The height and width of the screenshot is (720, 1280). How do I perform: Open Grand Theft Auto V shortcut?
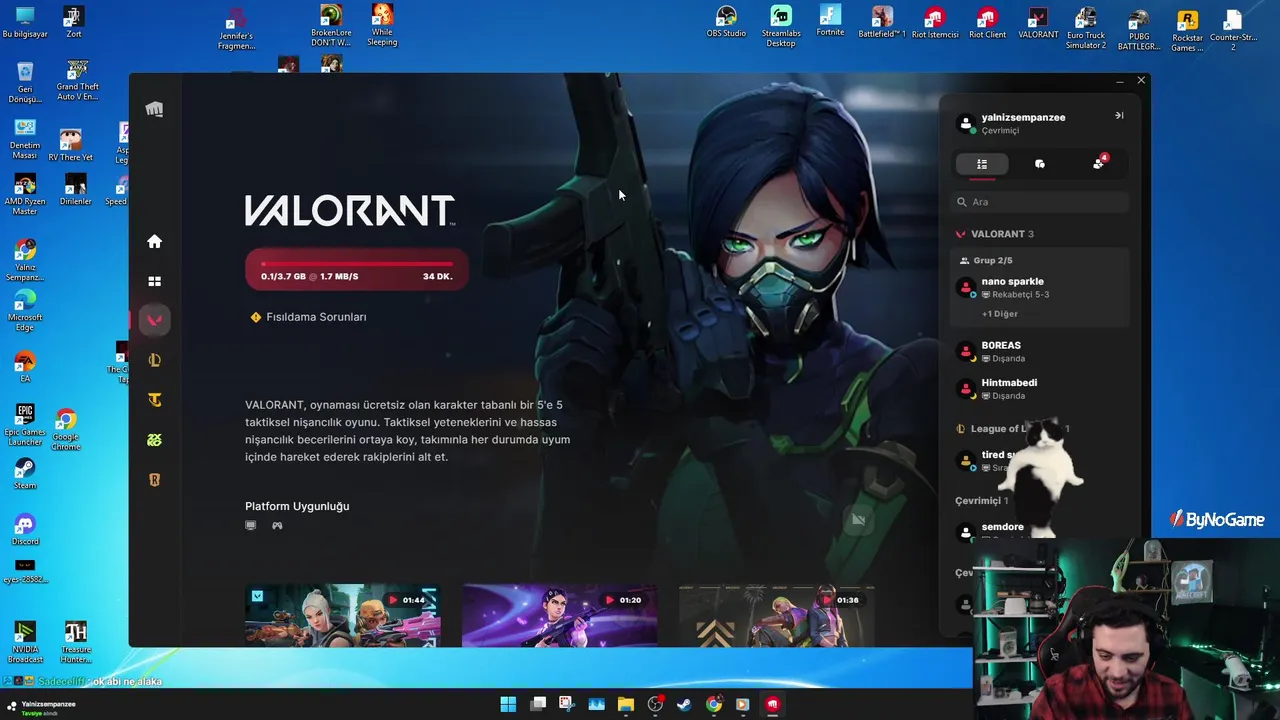76,80
